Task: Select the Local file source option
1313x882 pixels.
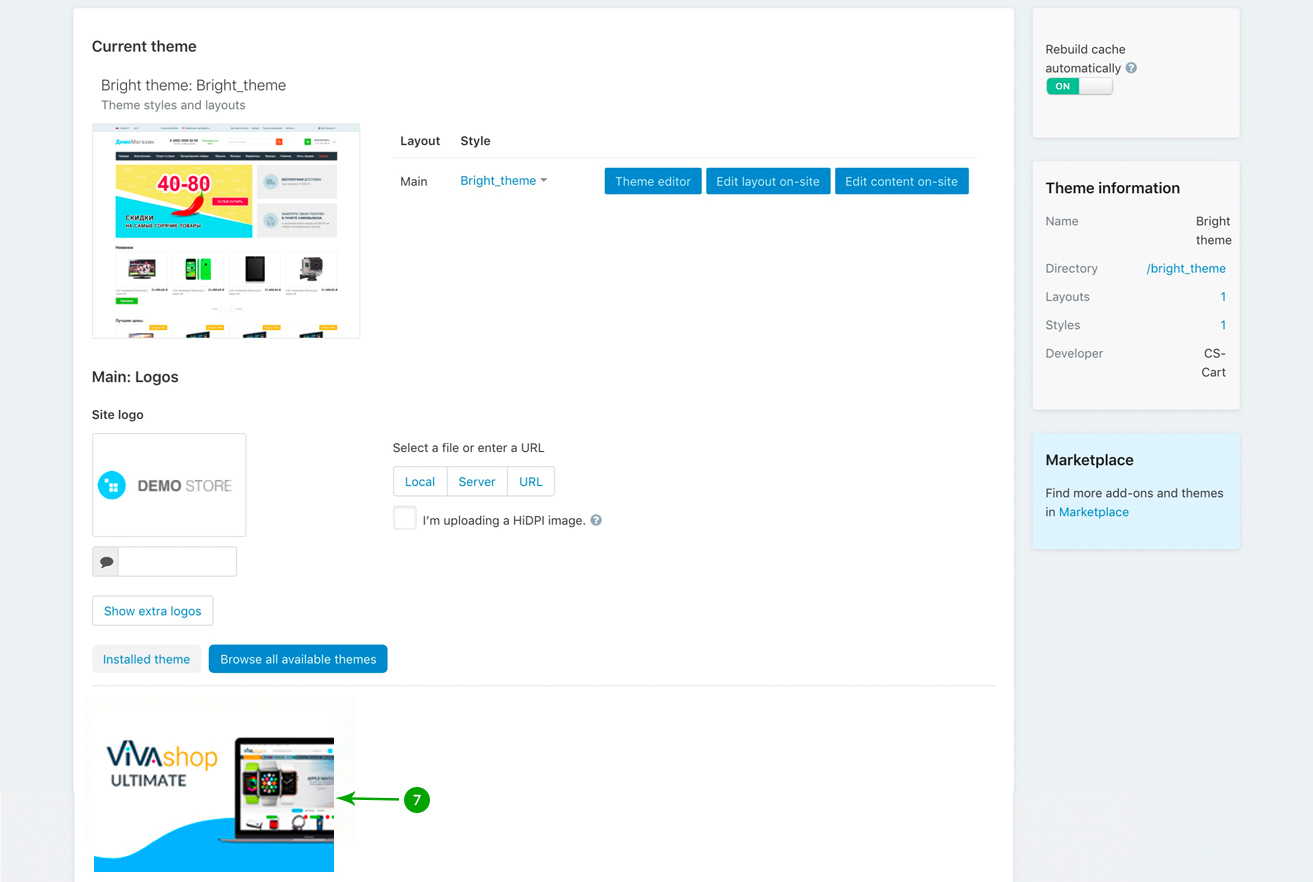Action: click(420, 482)
